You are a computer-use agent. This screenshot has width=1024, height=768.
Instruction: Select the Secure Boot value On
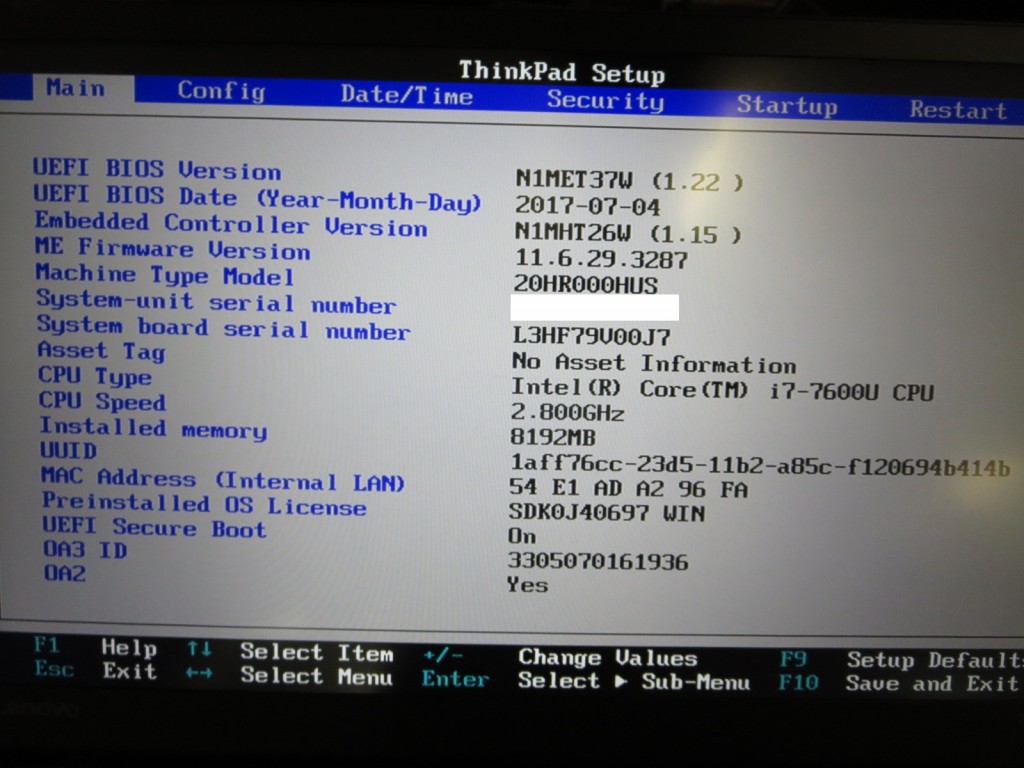[522, 536]
